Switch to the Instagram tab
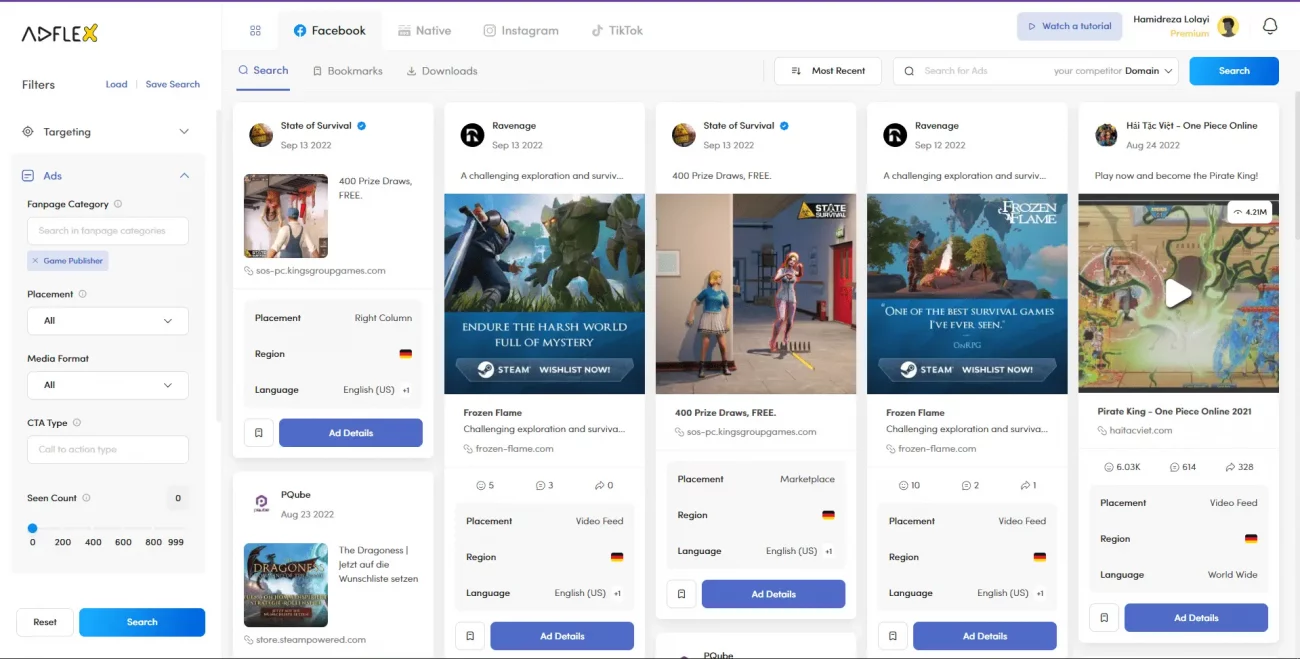 click(x=521, y=31)
